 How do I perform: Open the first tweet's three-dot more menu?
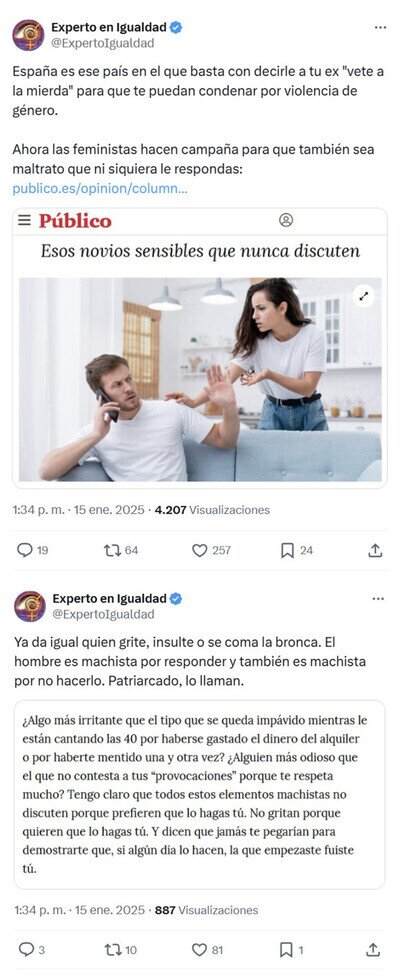pyautogui.click(x=380, y=27)
